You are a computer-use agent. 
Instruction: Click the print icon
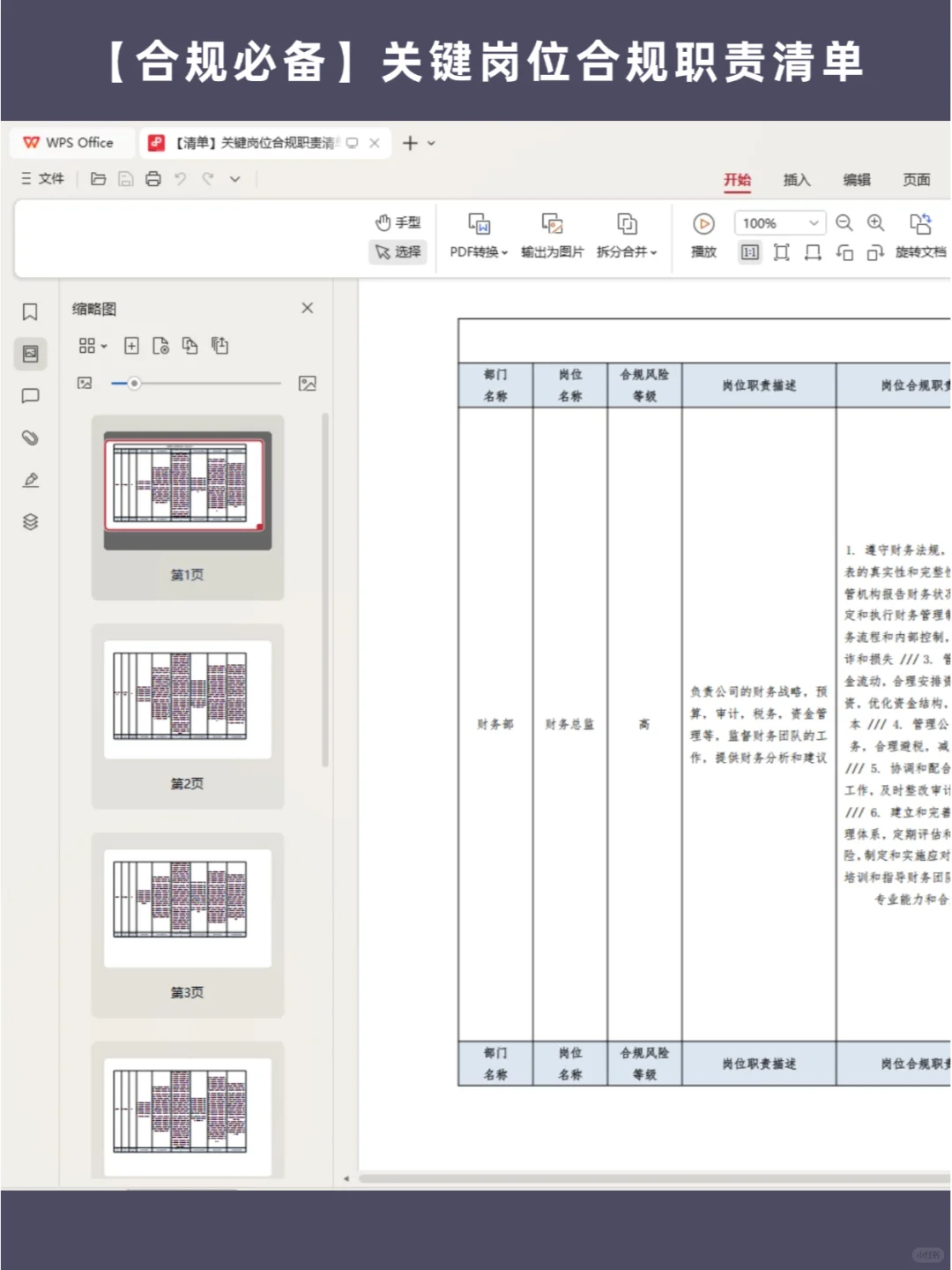click(x=153, y=179)
